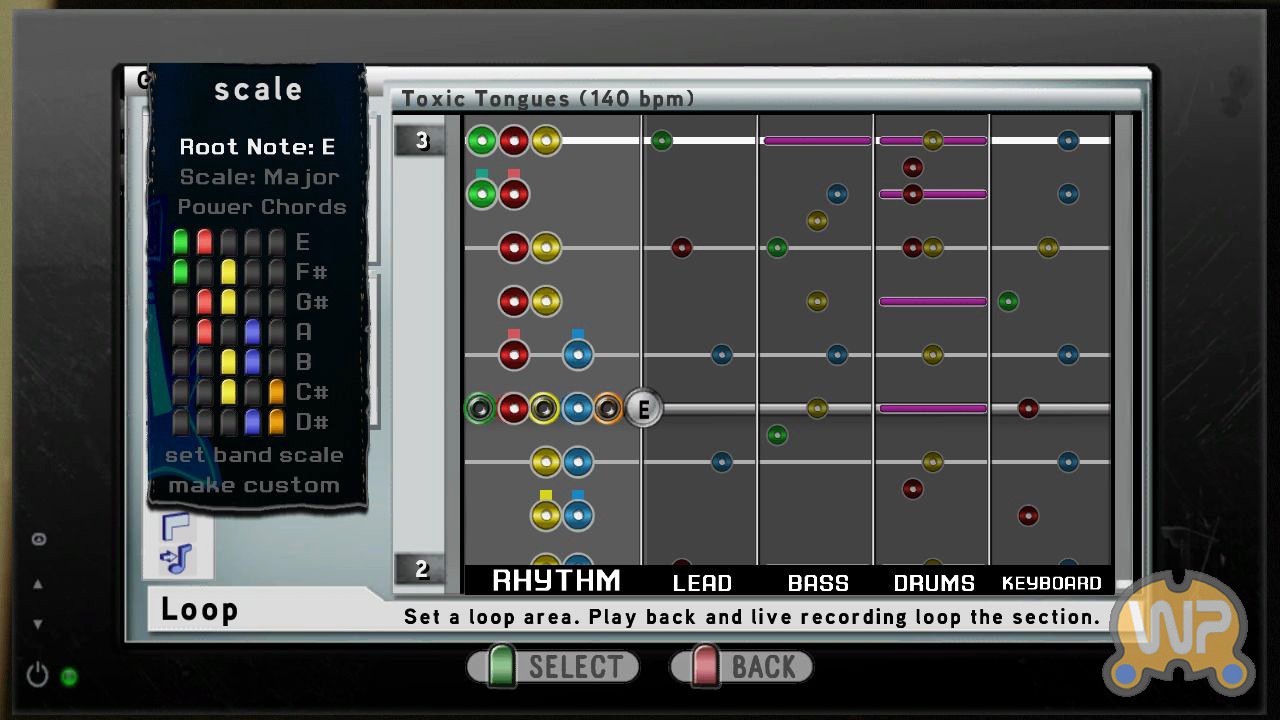Click the note-with-arrows icon above Loop
Image resolution: width=1280 pixels, height=720 pixels.
176,560
